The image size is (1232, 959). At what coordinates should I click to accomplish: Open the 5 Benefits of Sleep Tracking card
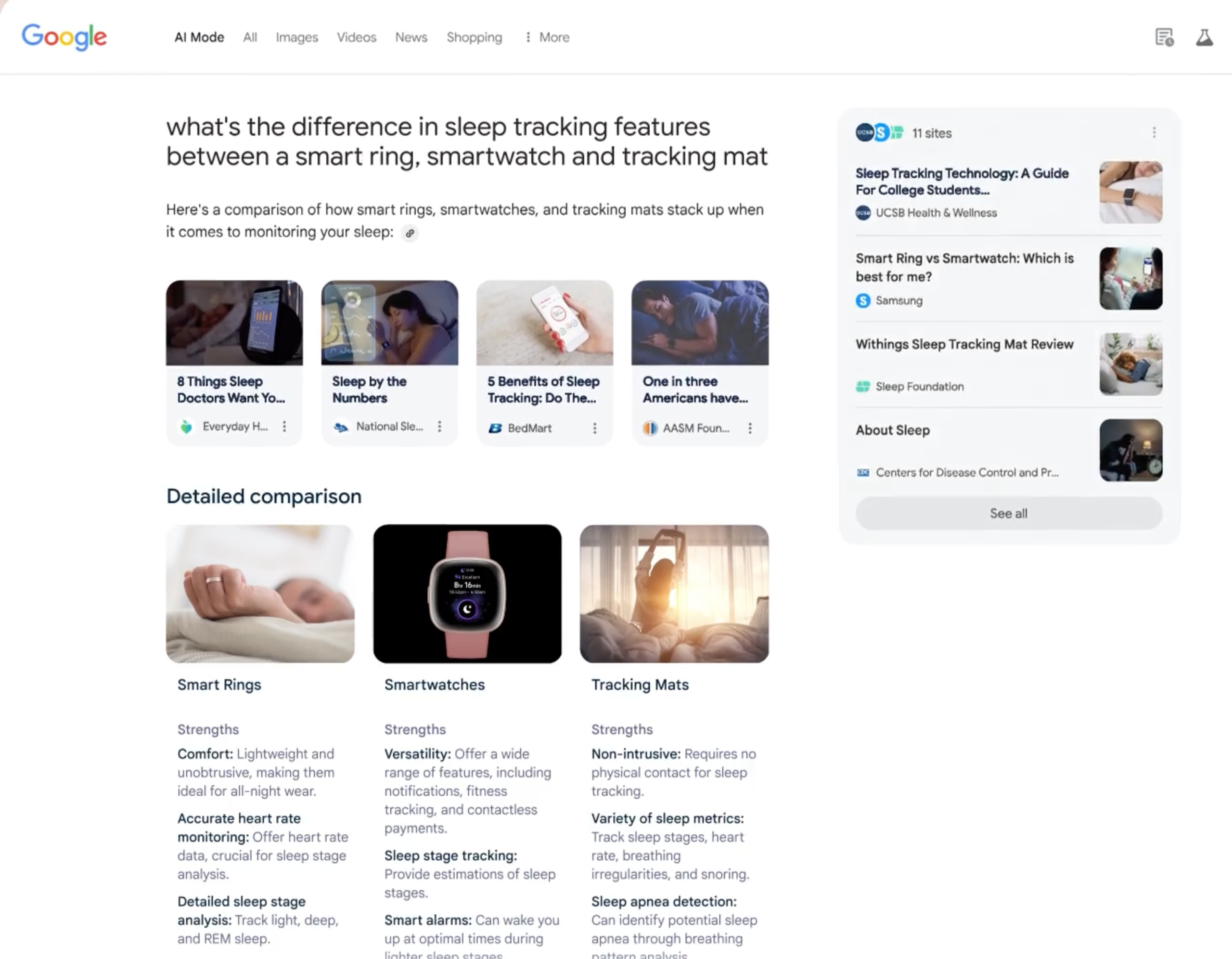pos(544,362)
